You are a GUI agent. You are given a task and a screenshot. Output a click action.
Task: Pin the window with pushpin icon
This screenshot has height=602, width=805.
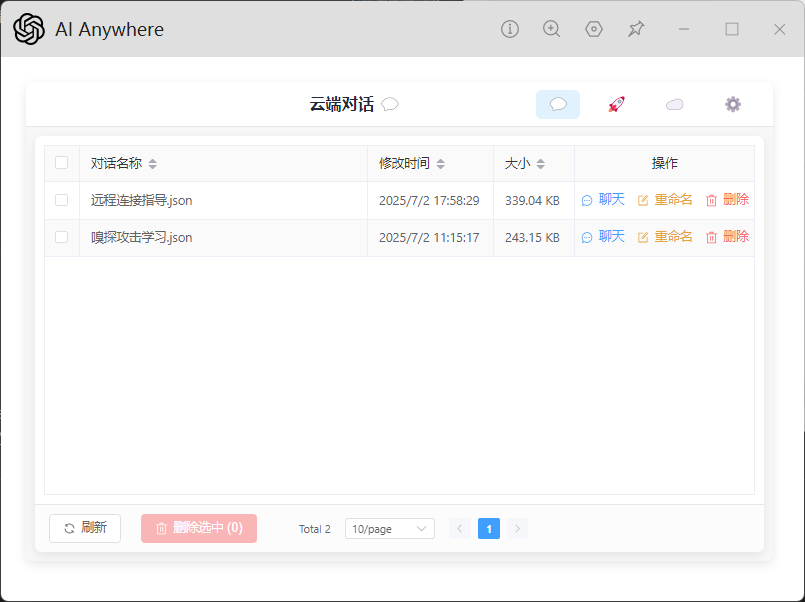636,29
